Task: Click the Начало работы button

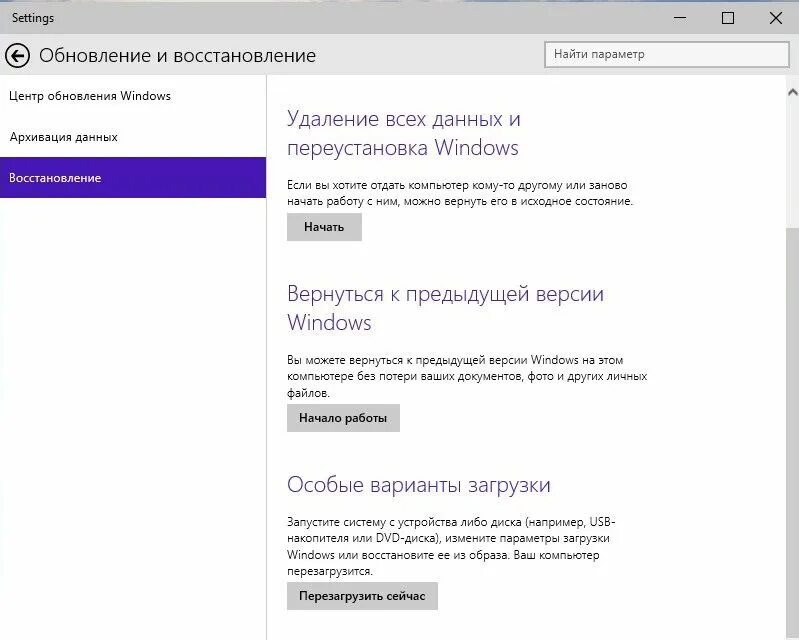Action: 343,418
